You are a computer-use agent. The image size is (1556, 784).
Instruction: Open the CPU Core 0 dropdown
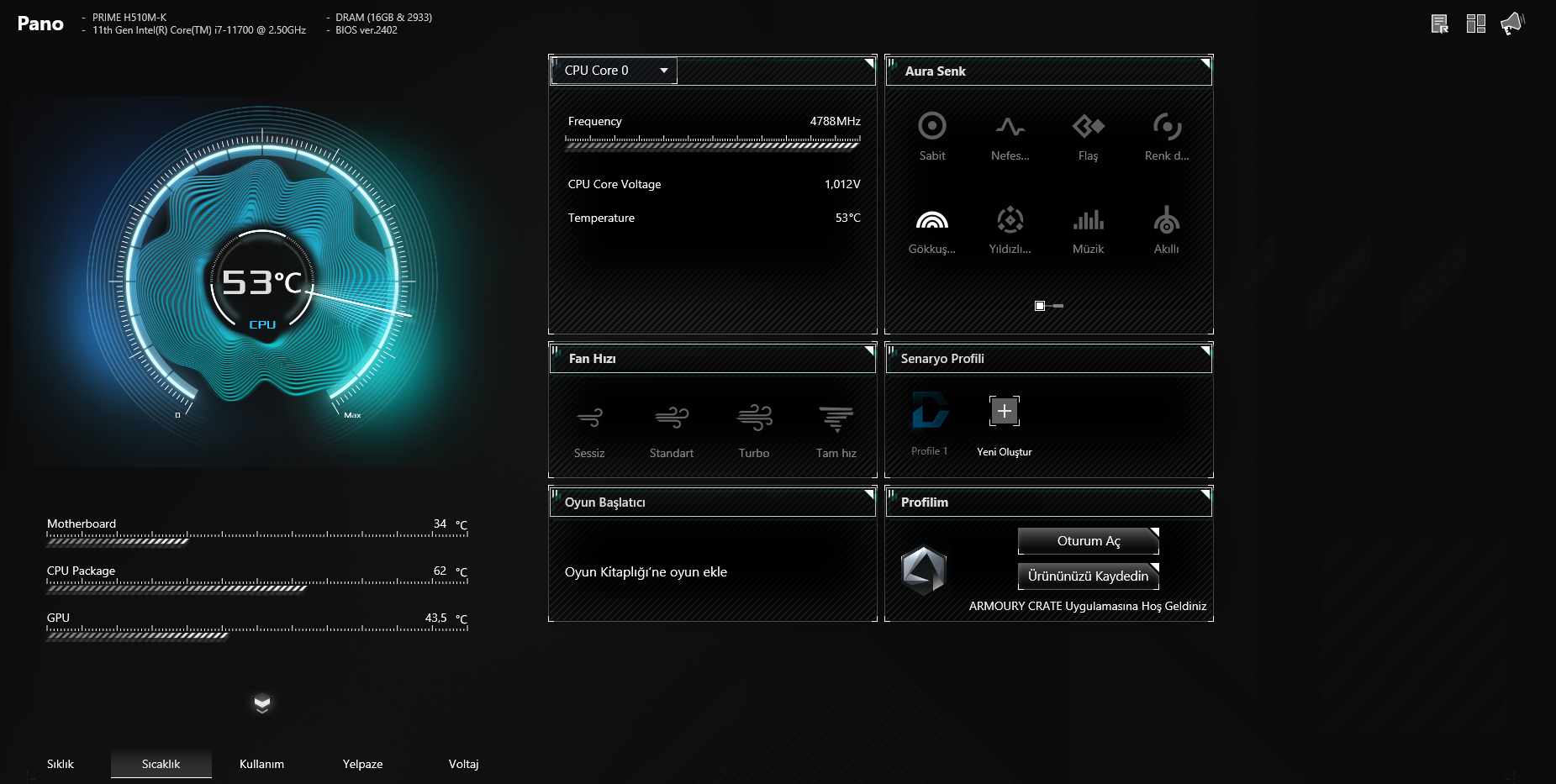[x=614, y=71]
